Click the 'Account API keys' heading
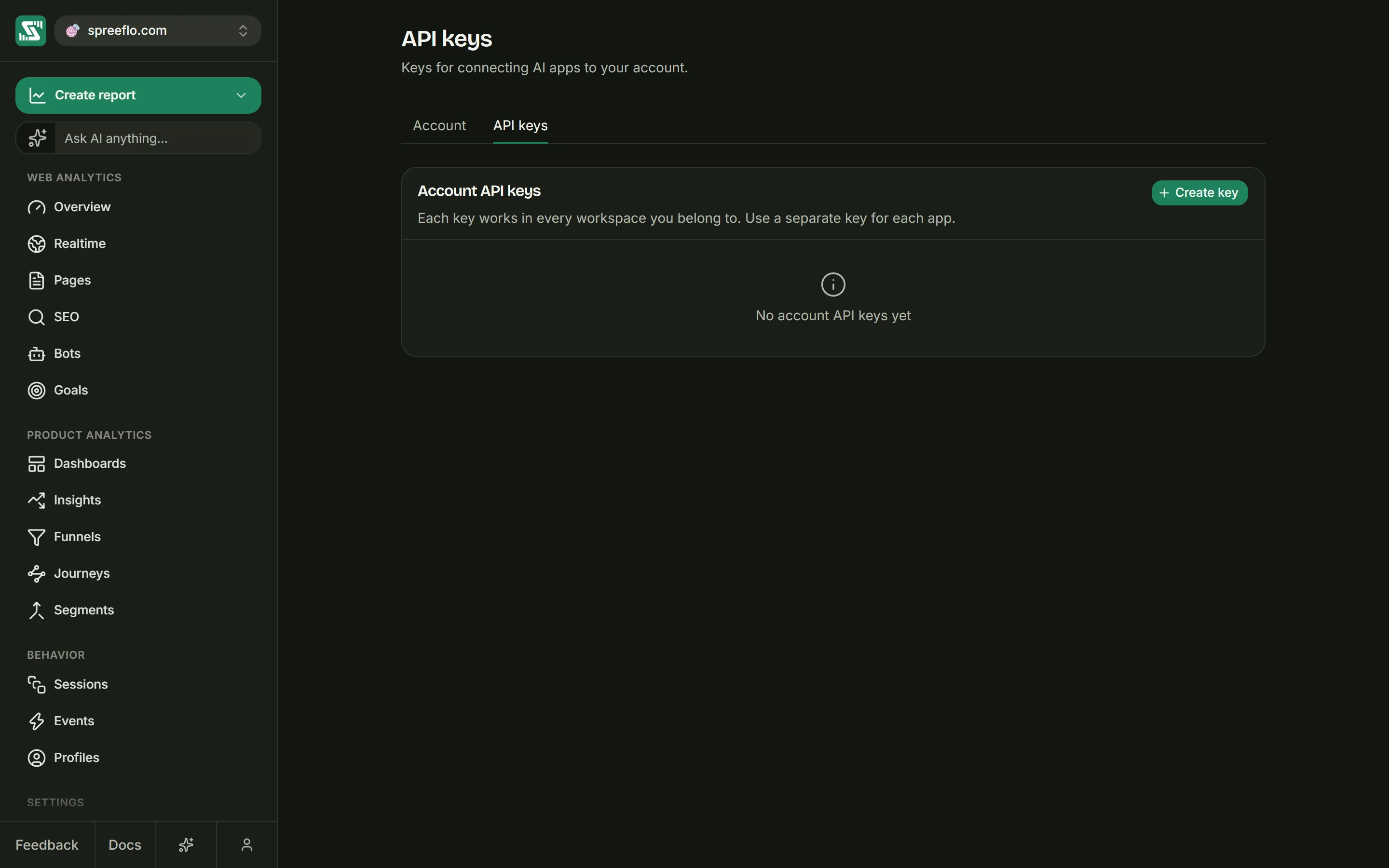 click(x=479, y=191)
